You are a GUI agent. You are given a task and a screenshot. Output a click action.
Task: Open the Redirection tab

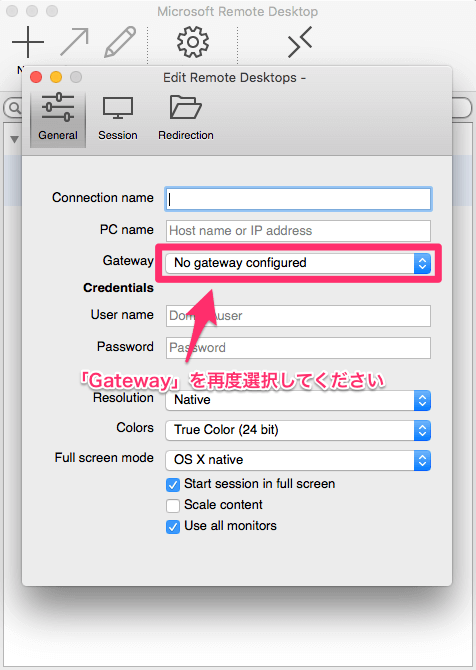tap(185, 118)
